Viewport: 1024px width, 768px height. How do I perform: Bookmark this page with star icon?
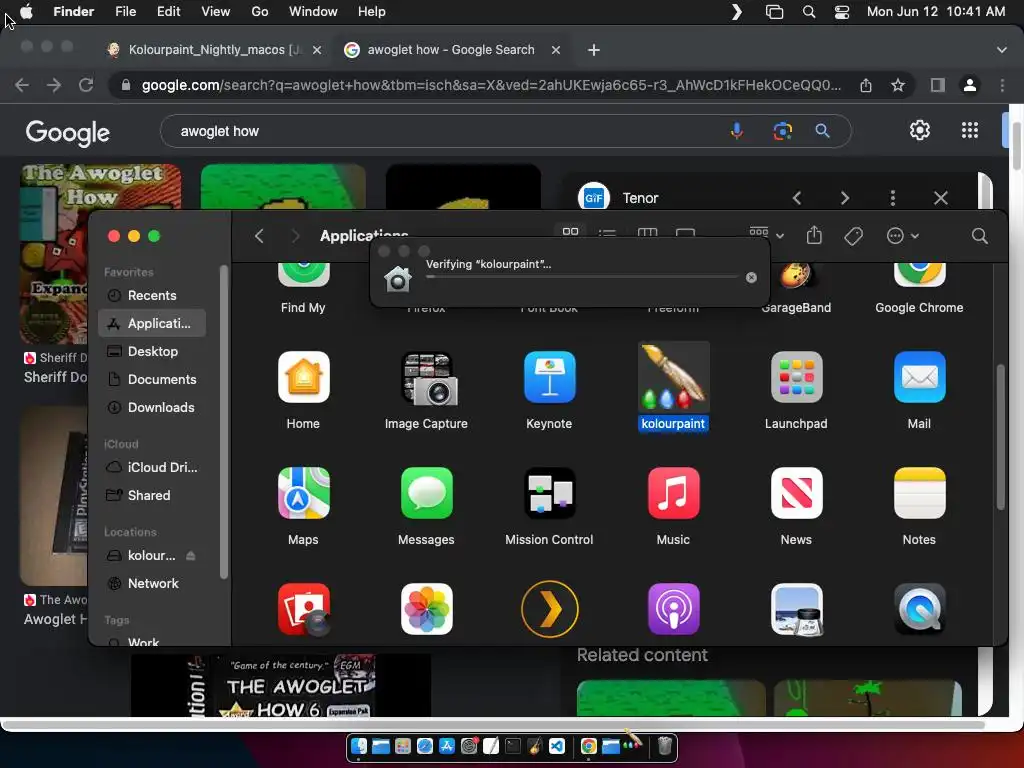[x=898, y=85]
